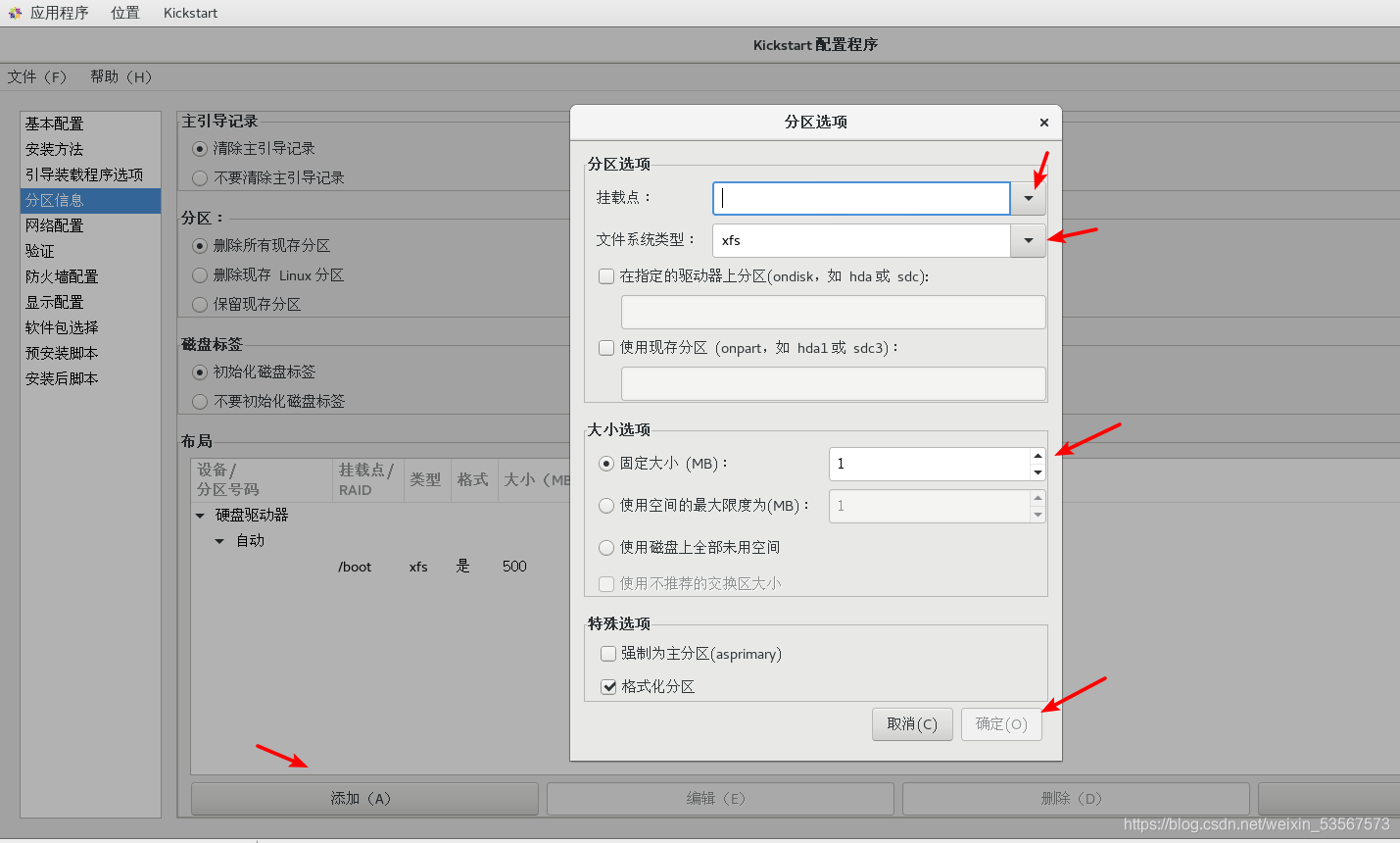Click the Applications menu icon in top bar
This screenshot has height=843, width=1400.
pyautogui.click(x=15, y=13)
